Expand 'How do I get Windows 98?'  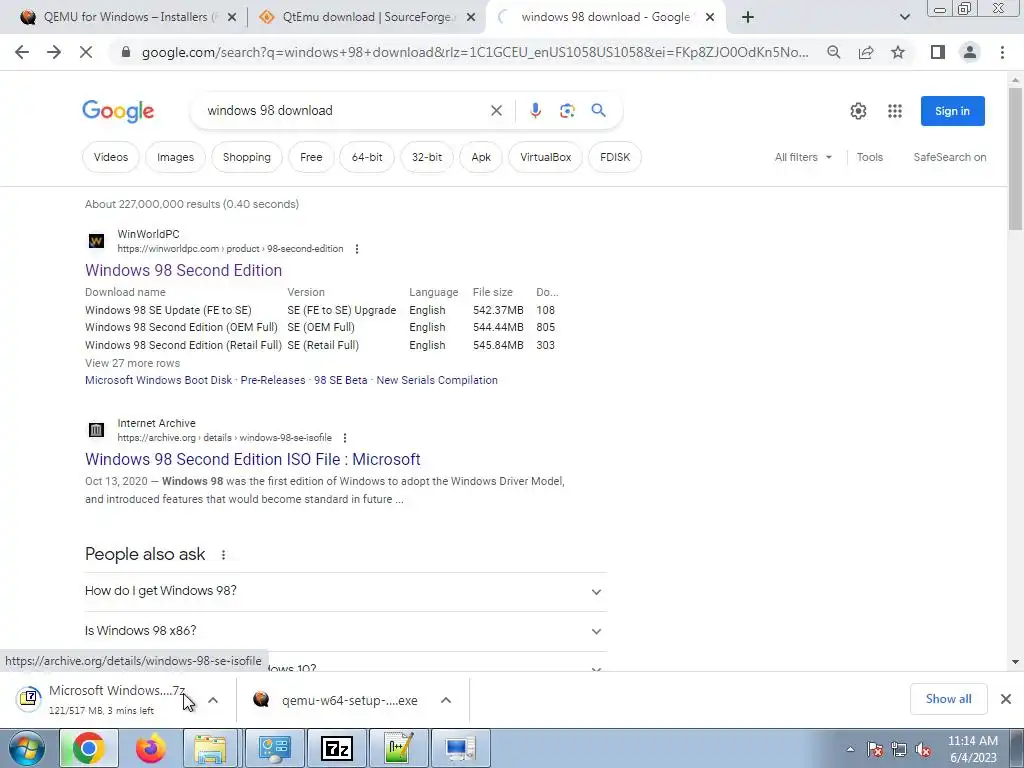[x=346, y=592]
